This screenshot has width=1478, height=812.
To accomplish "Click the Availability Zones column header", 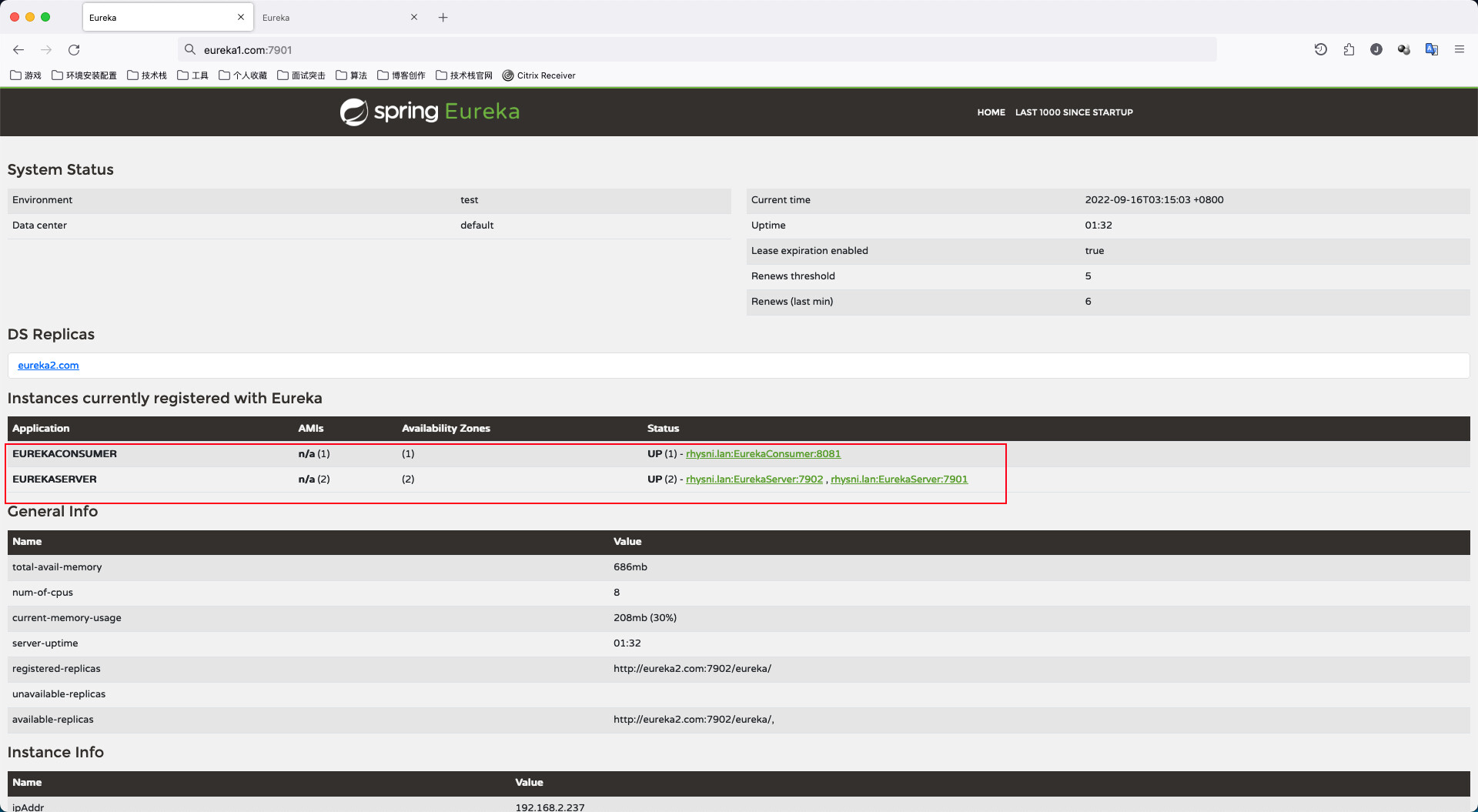I will pyautogui.click(x=446, y=429).
